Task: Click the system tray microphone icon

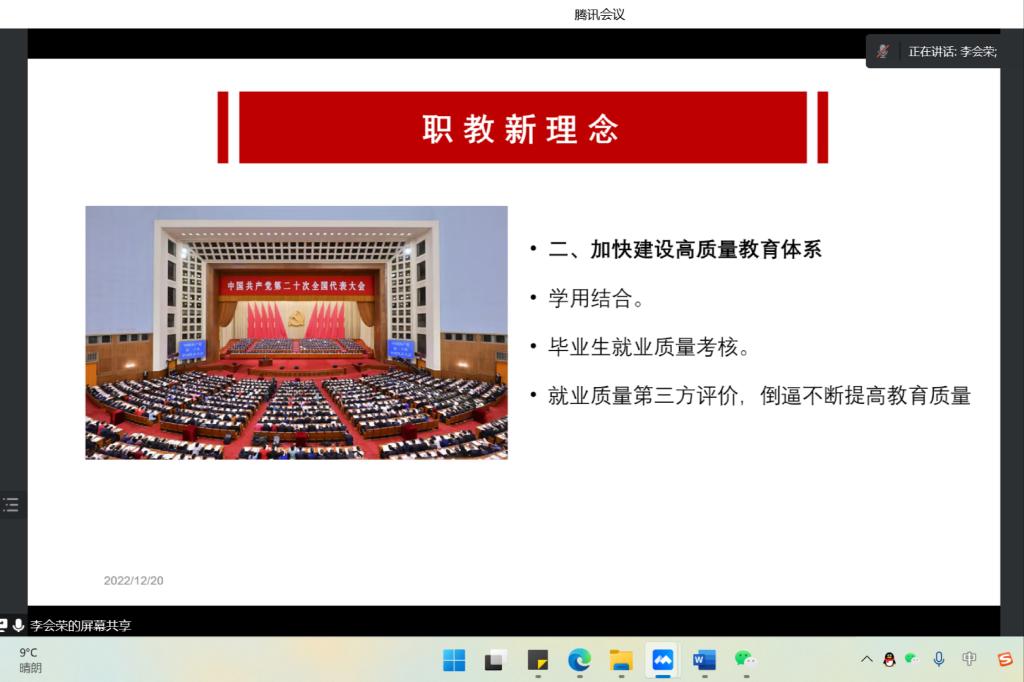Action: pos(938,659)
